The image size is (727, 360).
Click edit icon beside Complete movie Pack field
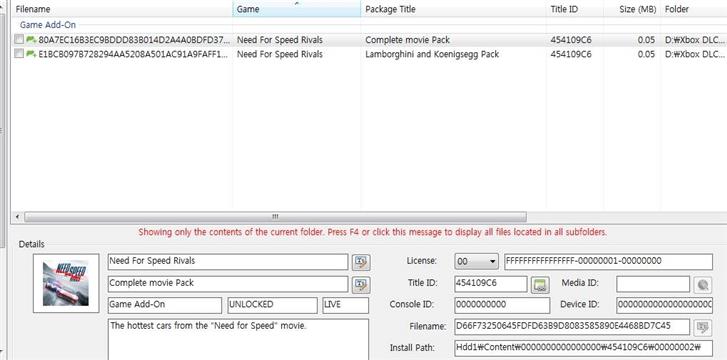[x=361, y=284]
